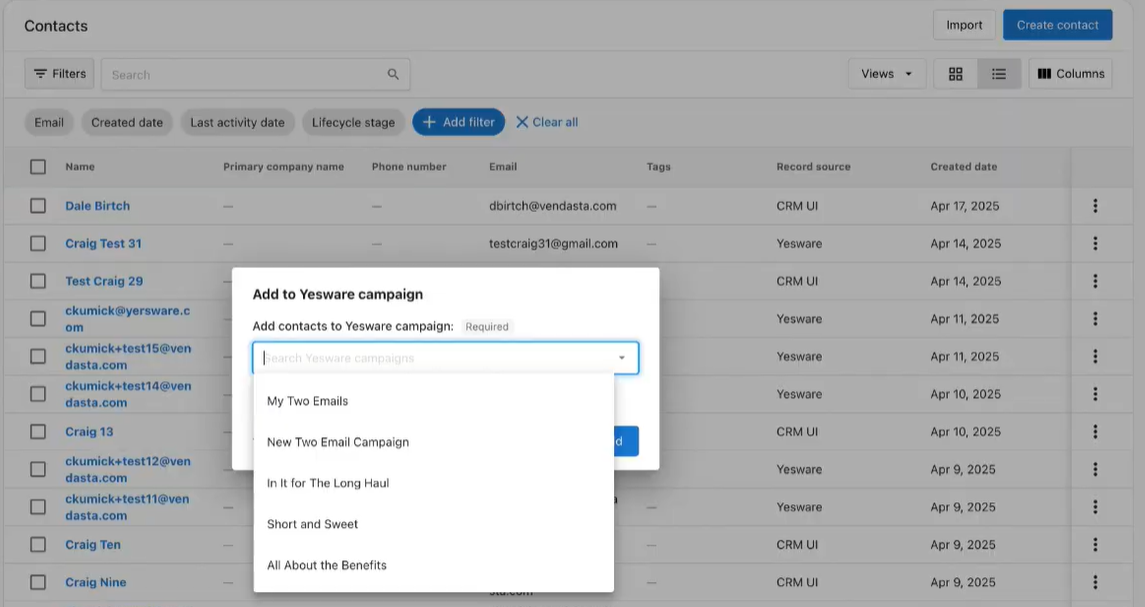The height and width of the screenshot is (607, 1145).
Task: Open row actions for ckumick+test15 contact
Action: pos(1095,356)
